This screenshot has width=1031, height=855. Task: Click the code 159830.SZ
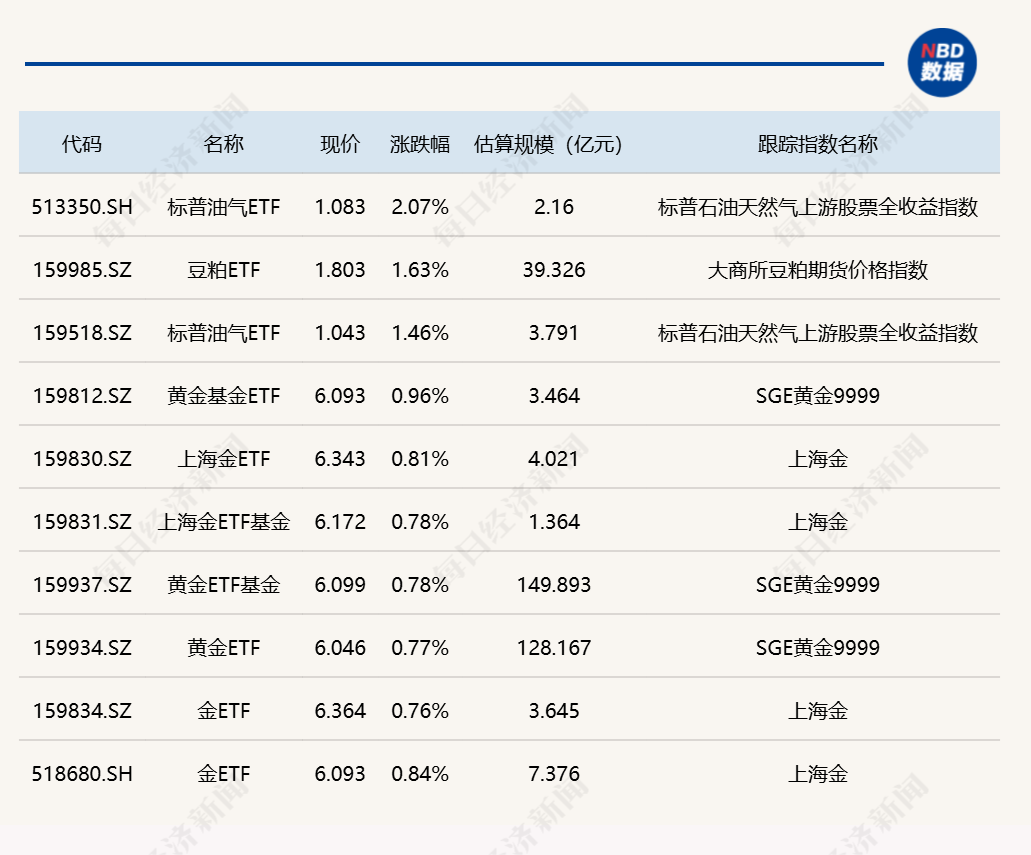(81, 459)
